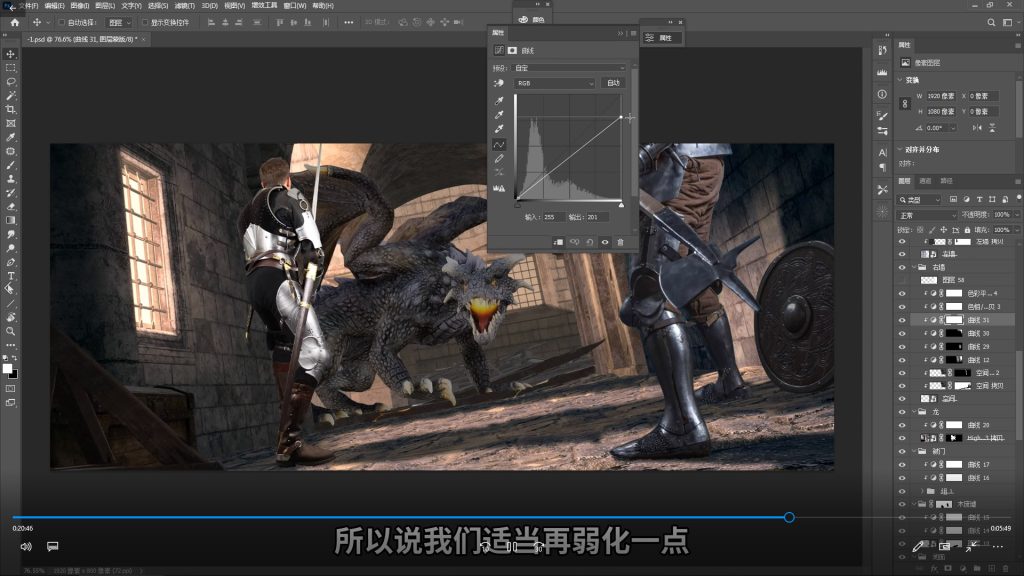1024x576 pixels.
Task: Open the 正常 blend mode dropdown
Action: tap(926, 215)
